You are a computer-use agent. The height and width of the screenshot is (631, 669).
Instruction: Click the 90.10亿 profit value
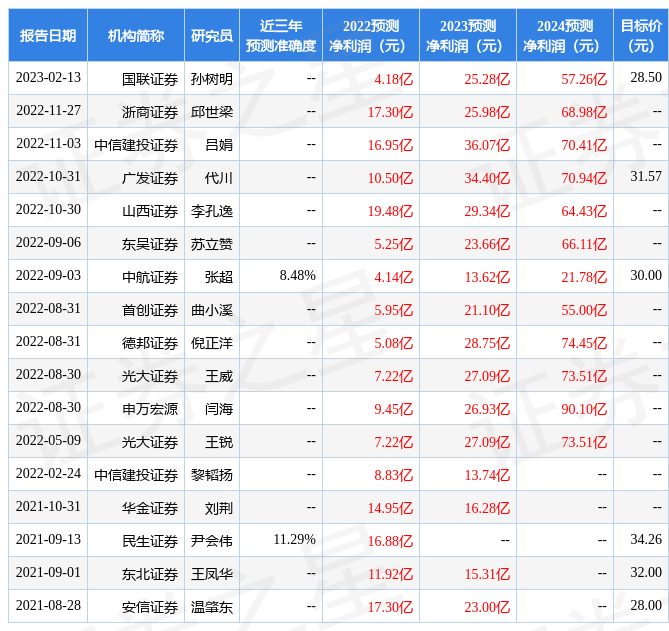(584, 409)
